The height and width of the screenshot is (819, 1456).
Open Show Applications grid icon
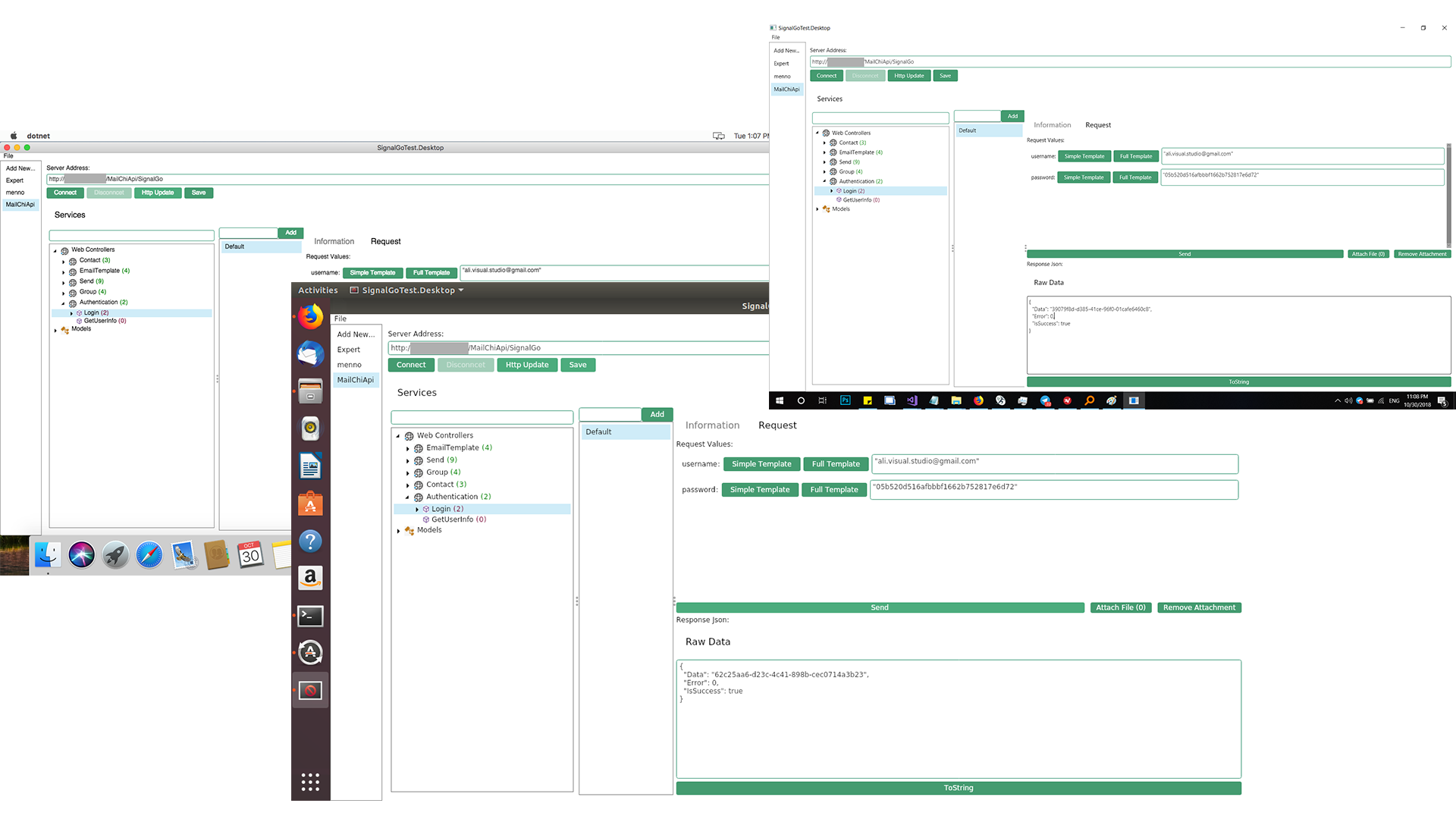click(310, 782)
